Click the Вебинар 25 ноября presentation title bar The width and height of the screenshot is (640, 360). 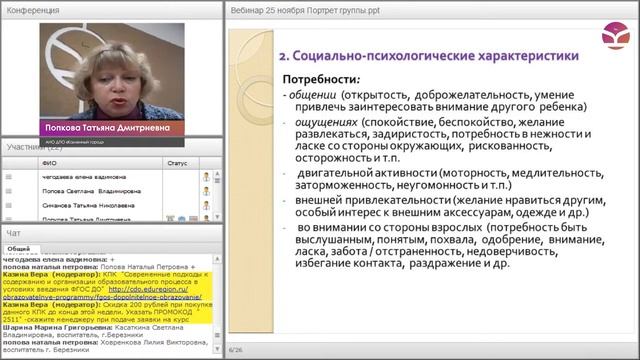432,11
